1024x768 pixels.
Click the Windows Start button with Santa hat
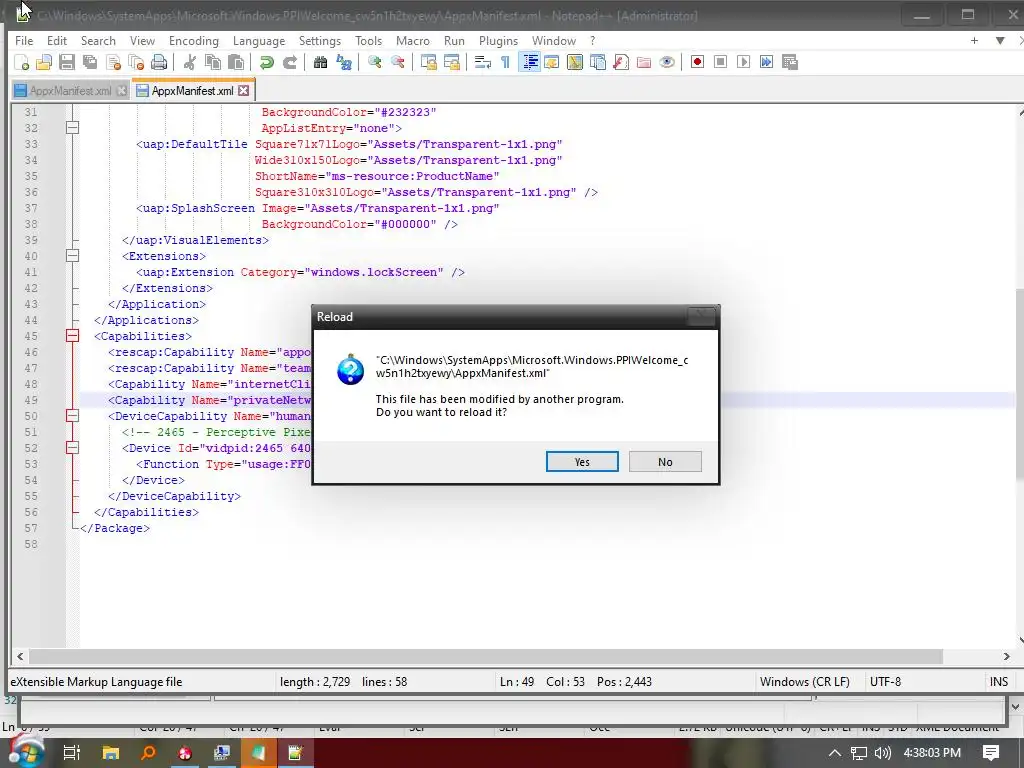point(25,752)
